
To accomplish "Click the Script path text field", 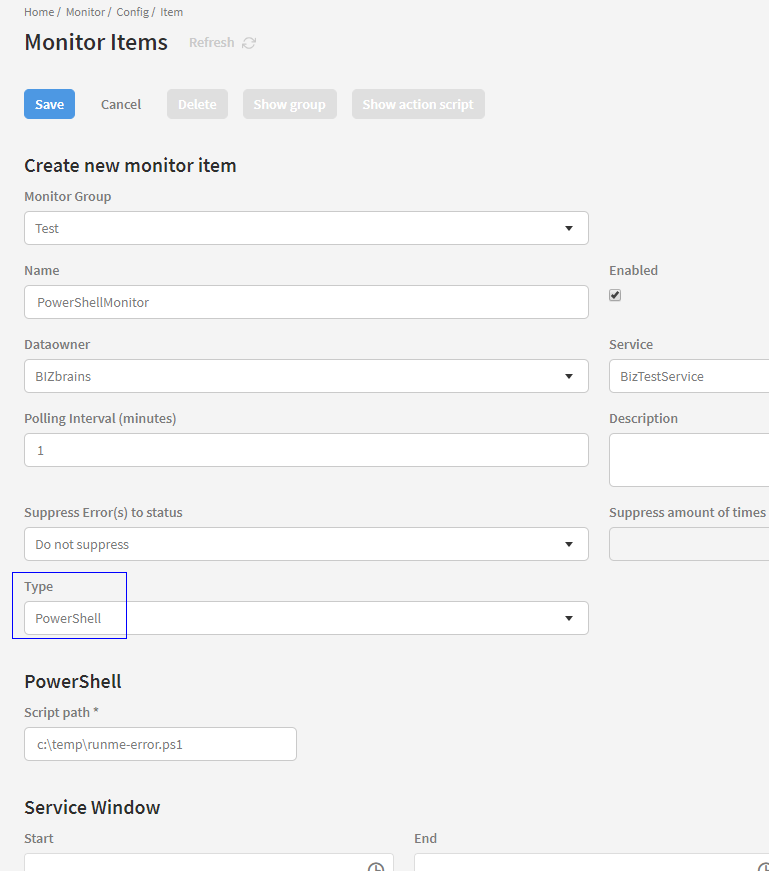I will click(160, 744).
